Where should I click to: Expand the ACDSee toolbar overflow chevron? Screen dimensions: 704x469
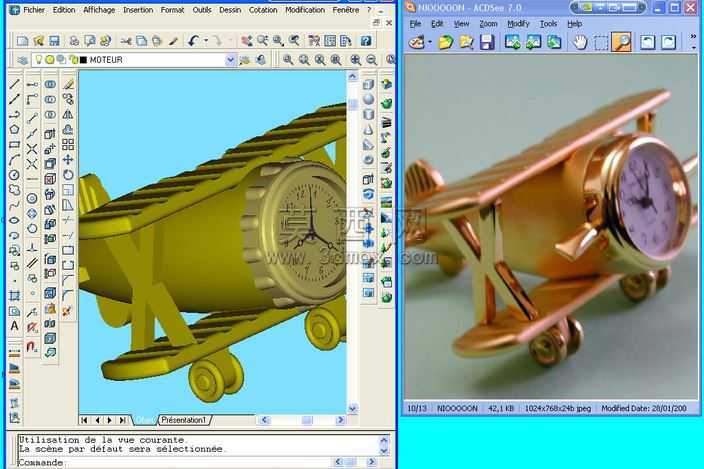[x=693, y=36]
